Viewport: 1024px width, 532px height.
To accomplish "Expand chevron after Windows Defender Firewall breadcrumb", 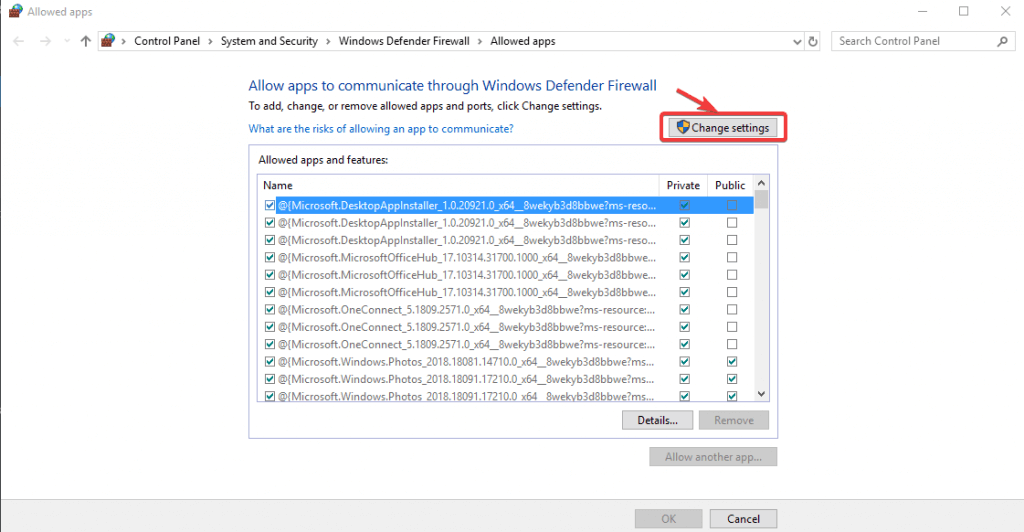I will coord(480,41).
